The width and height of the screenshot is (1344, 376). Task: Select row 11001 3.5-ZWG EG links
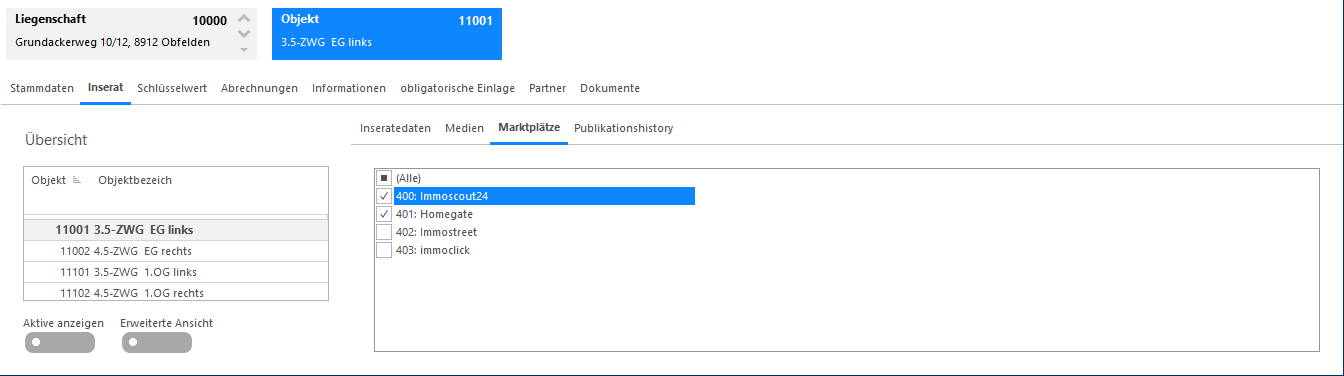(176, 229)
